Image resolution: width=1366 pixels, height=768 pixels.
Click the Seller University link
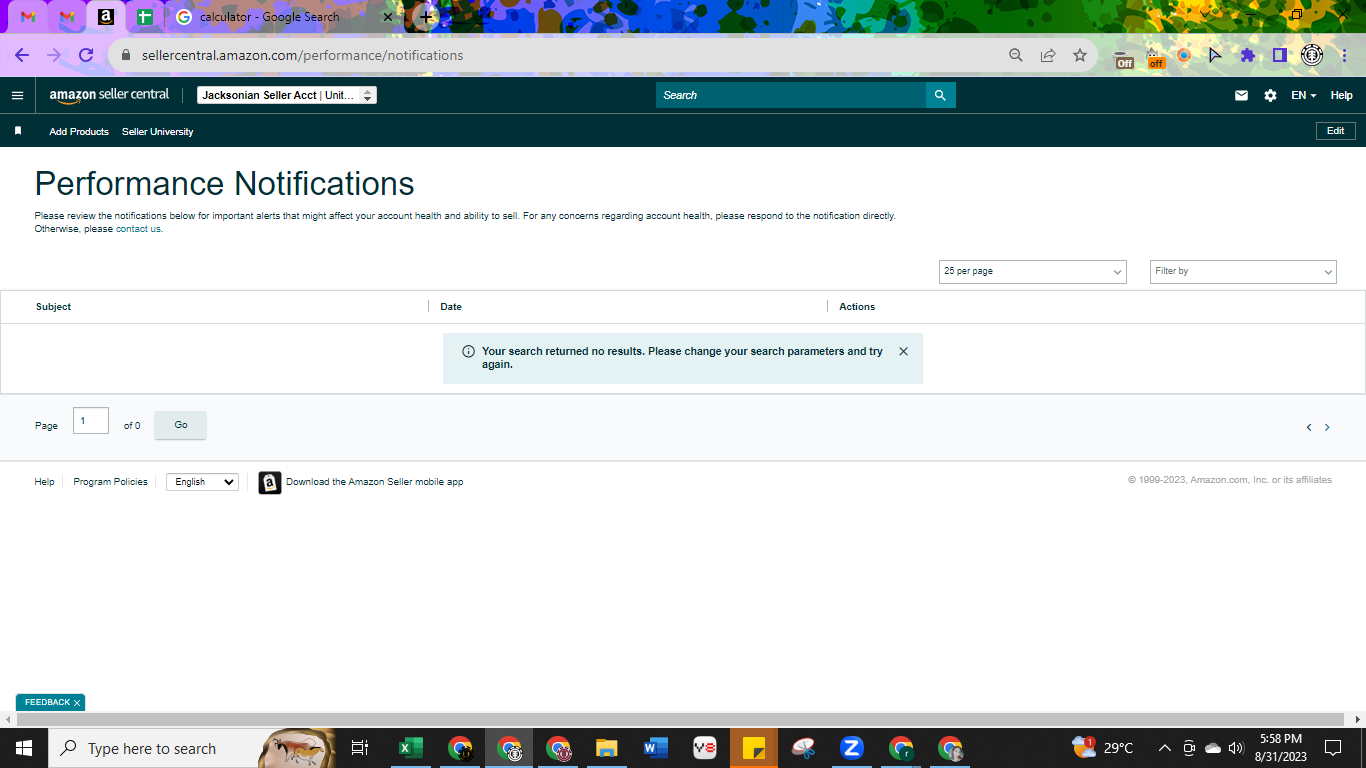click(158, 132)
